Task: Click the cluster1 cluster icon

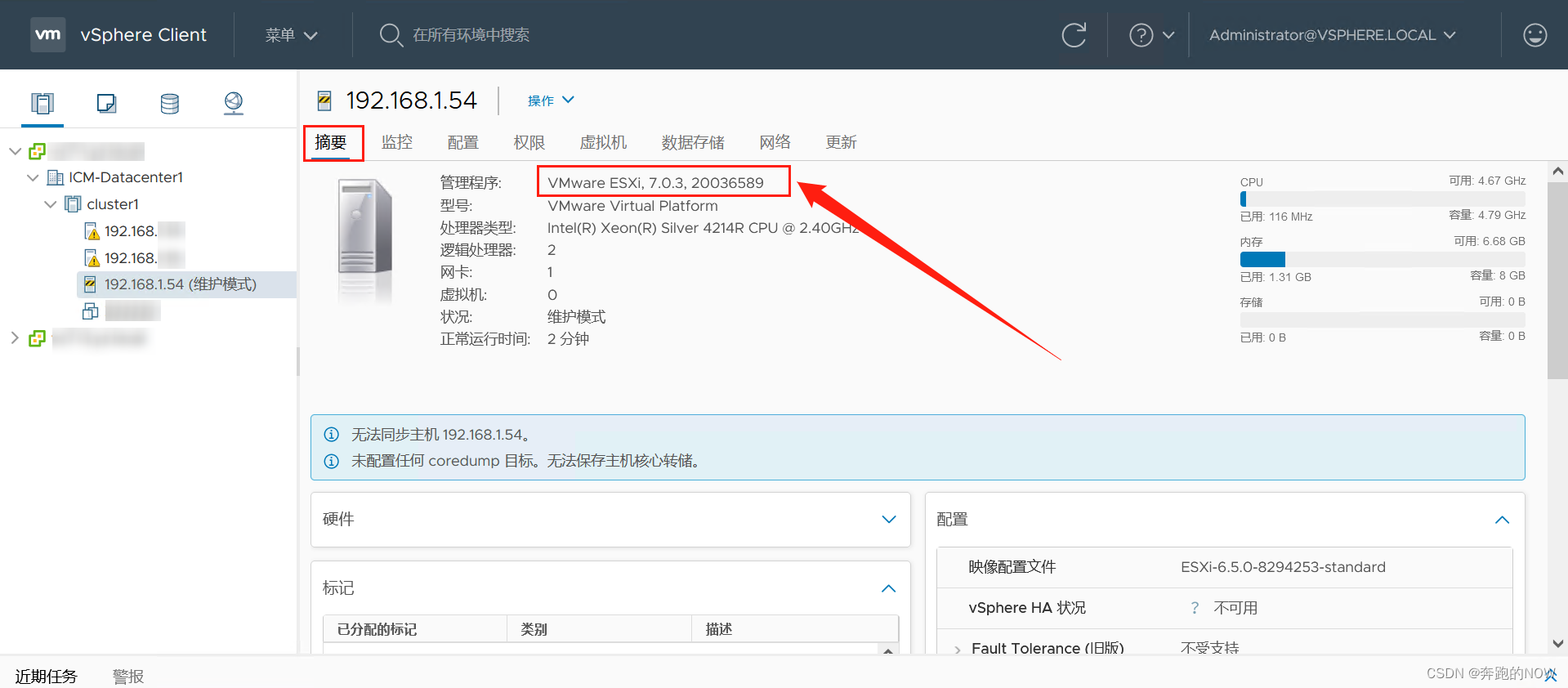Action: pyautogui.click(x=74, y=204)
